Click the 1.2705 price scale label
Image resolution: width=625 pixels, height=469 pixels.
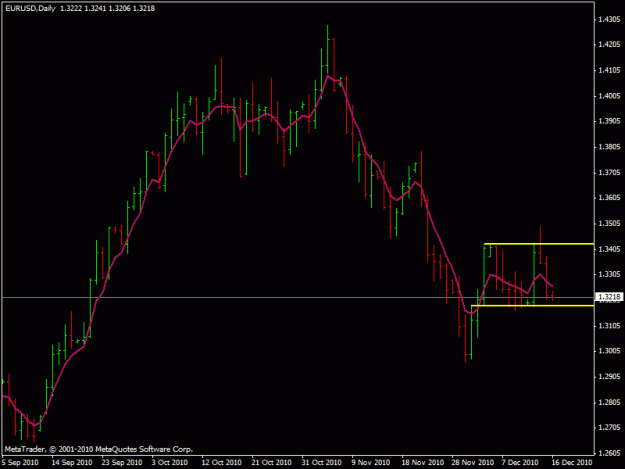pos(609,428)
